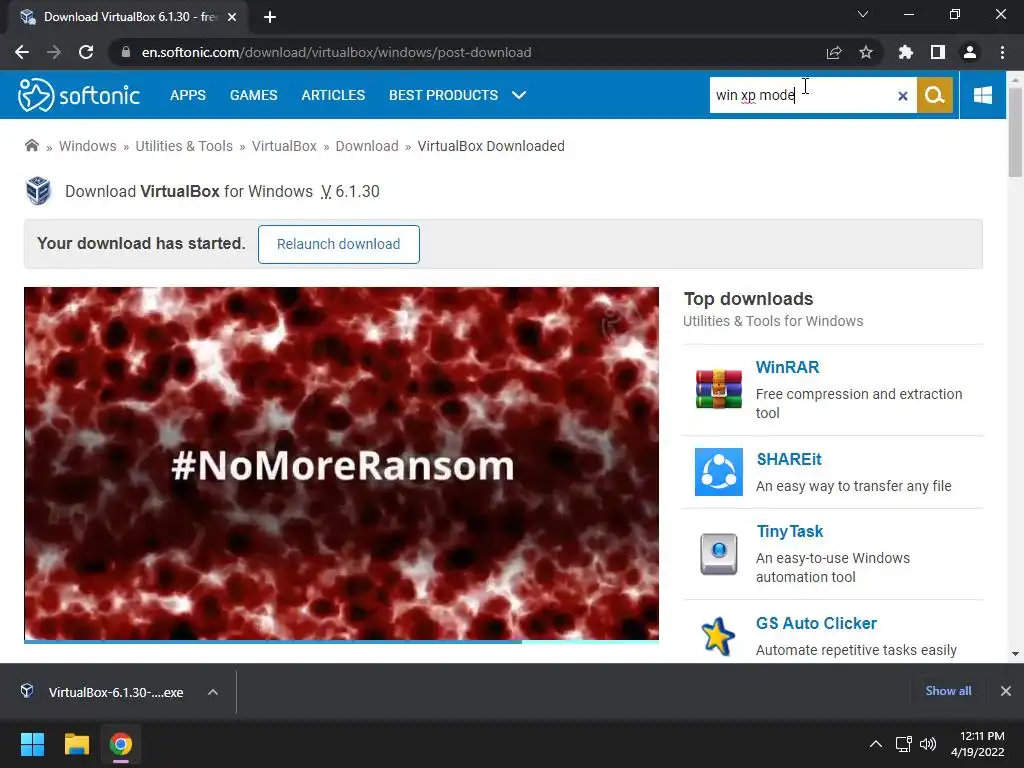Click the Softonic logo
Image resolution: width=1024 pixels, height=768 pixels.
pyautogui.click(x=78, y=95)
